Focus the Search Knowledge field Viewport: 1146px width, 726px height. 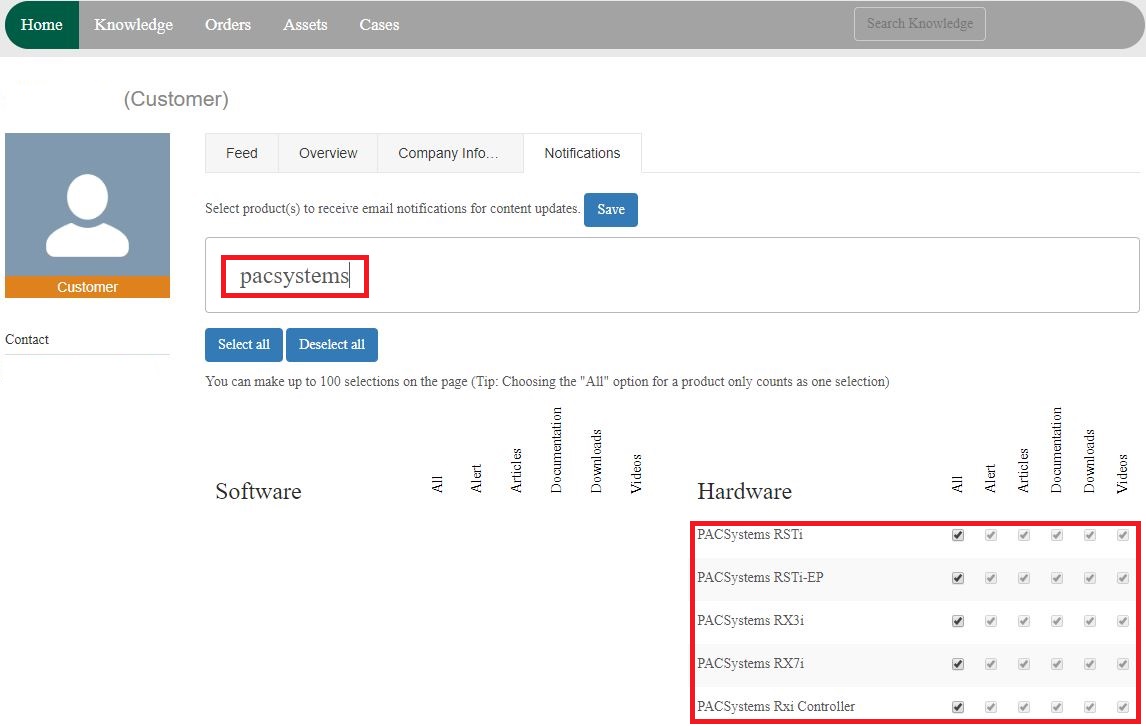919,23
